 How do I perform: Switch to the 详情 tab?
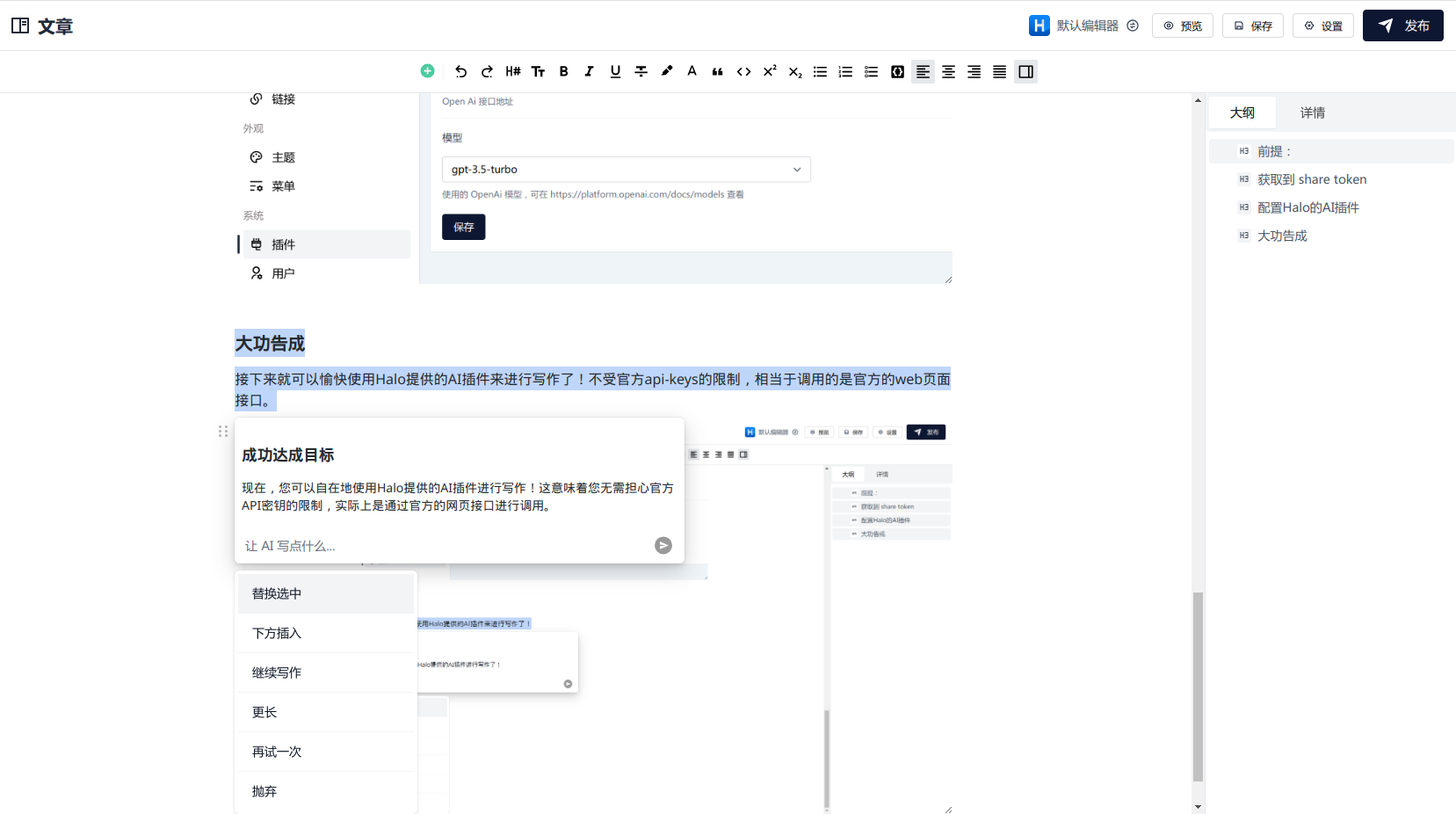tap(1312, 113)
